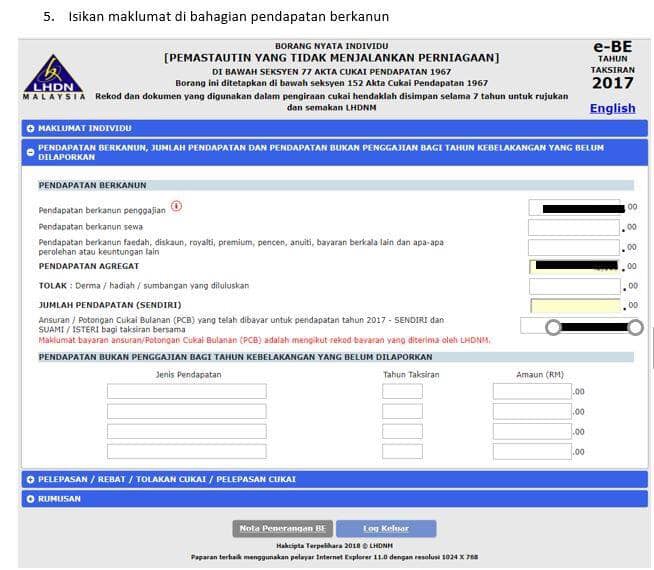Click PENDAPATAN AGREGAT amount field
Screen dimensions: 654x570
tap(574, 266)
